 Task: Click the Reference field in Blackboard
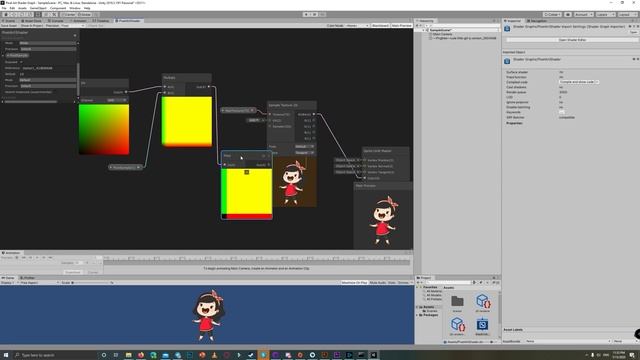pos(48,68)
